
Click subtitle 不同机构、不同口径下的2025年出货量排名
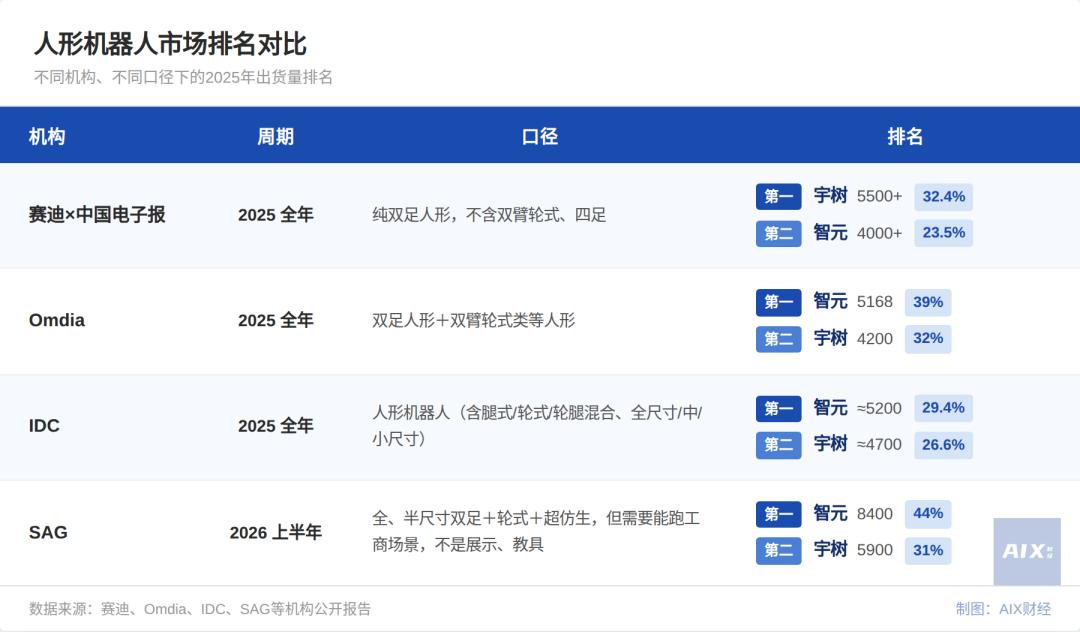183,77
